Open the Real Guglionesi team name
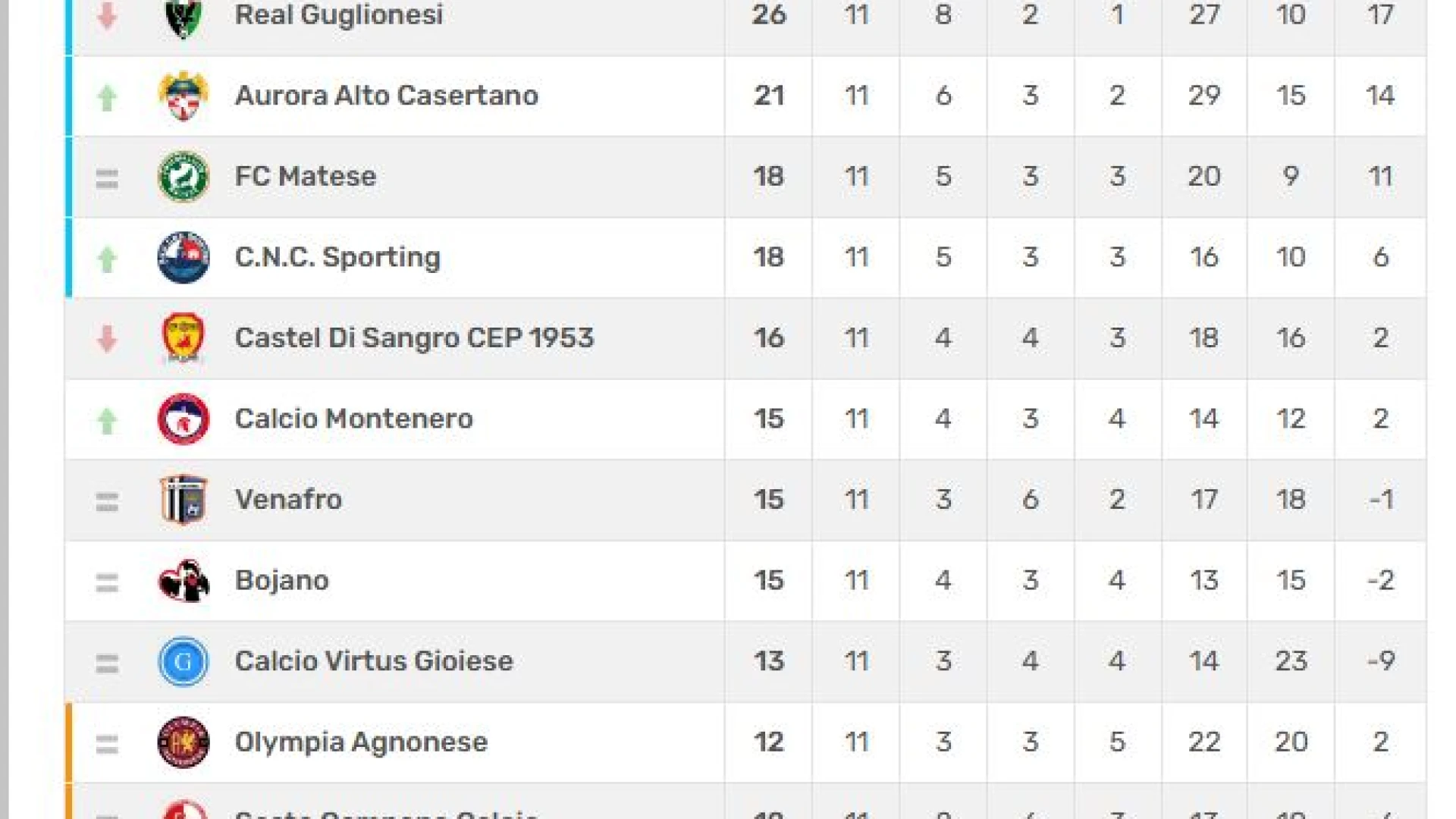Viewport: 1456px width, 819px height. pos(339,14)
